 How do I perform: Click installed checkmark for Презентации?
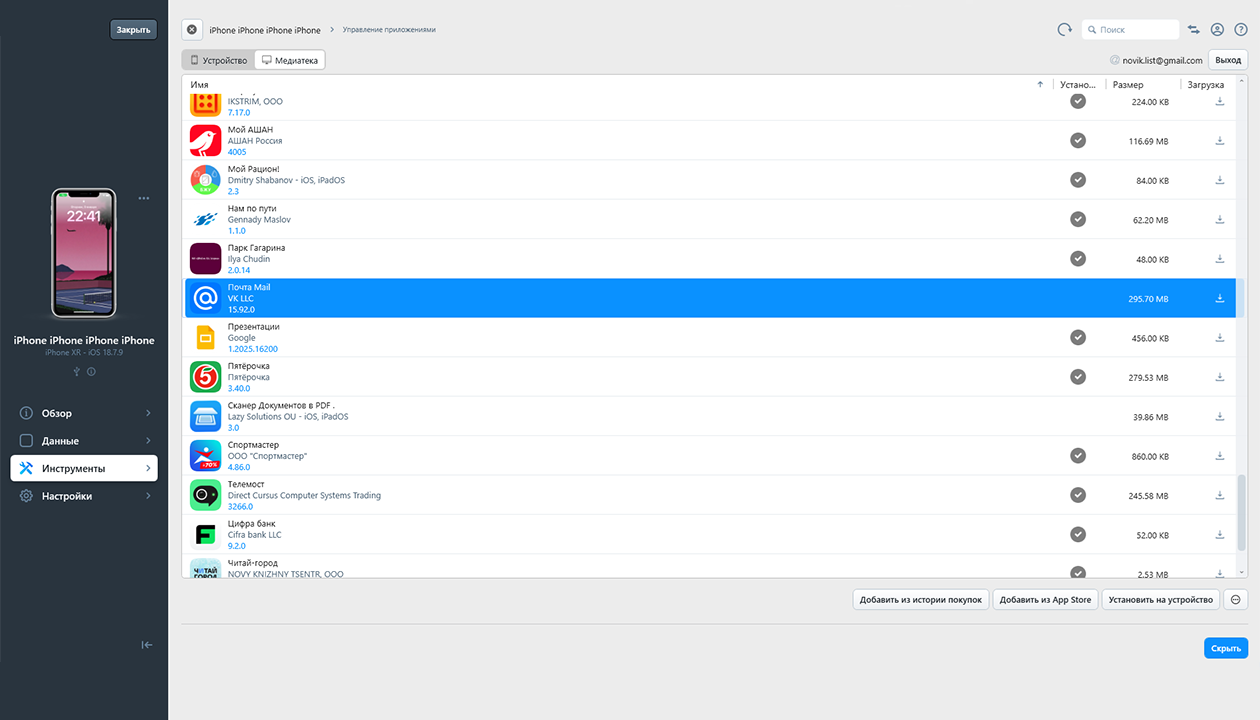[x=1078, y=338]
